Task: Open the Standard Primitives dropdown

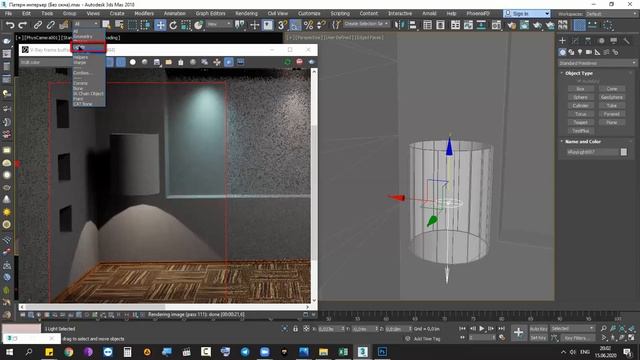Action: point(597,63)
